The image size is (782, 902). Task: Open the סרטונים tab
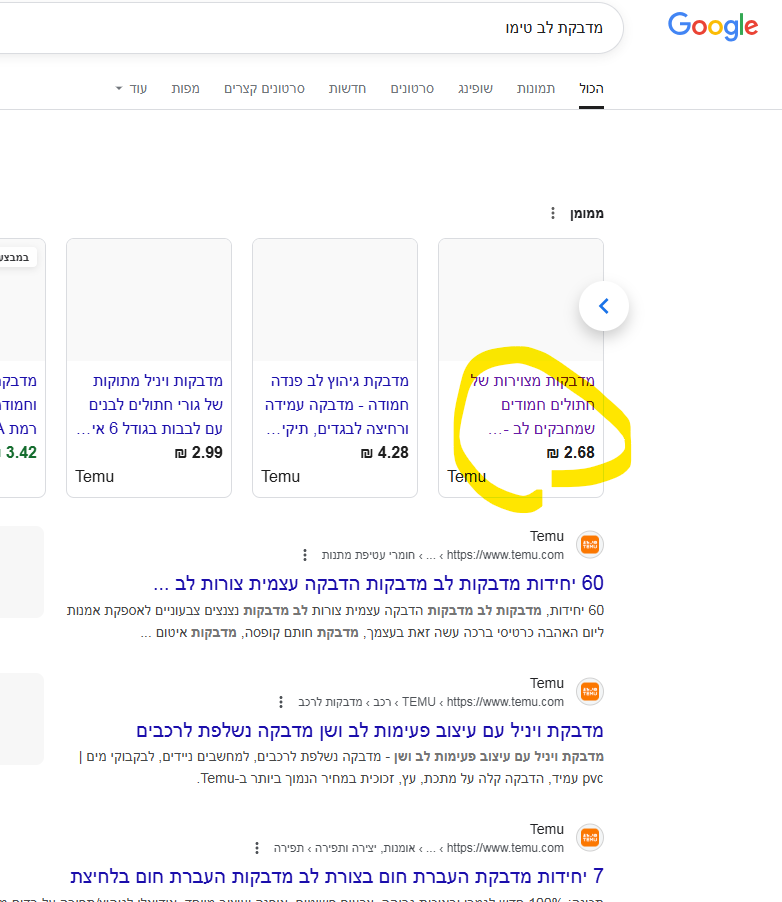click(x=412, y=89)
